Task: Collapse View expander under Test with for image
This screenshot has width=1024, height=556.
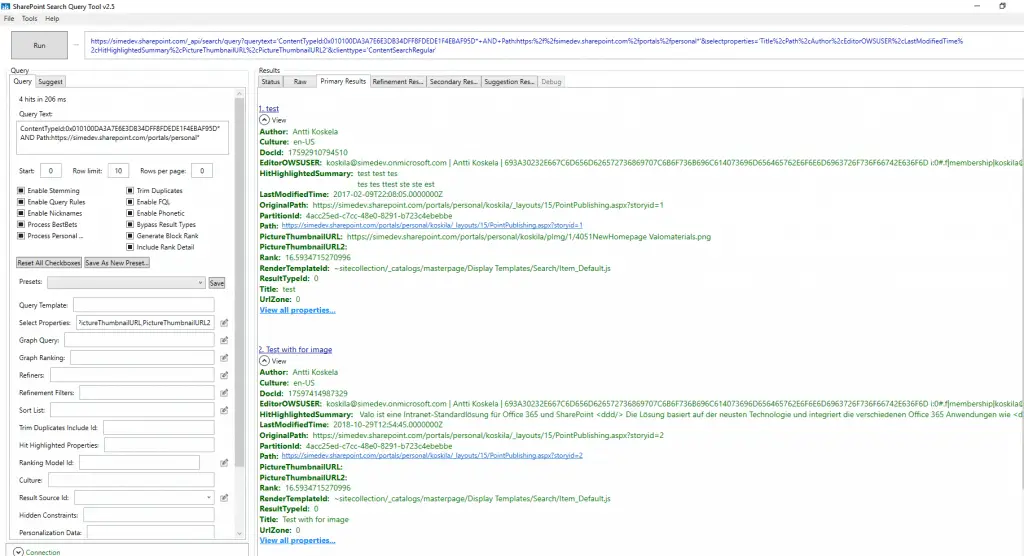Action: [264, 361]
